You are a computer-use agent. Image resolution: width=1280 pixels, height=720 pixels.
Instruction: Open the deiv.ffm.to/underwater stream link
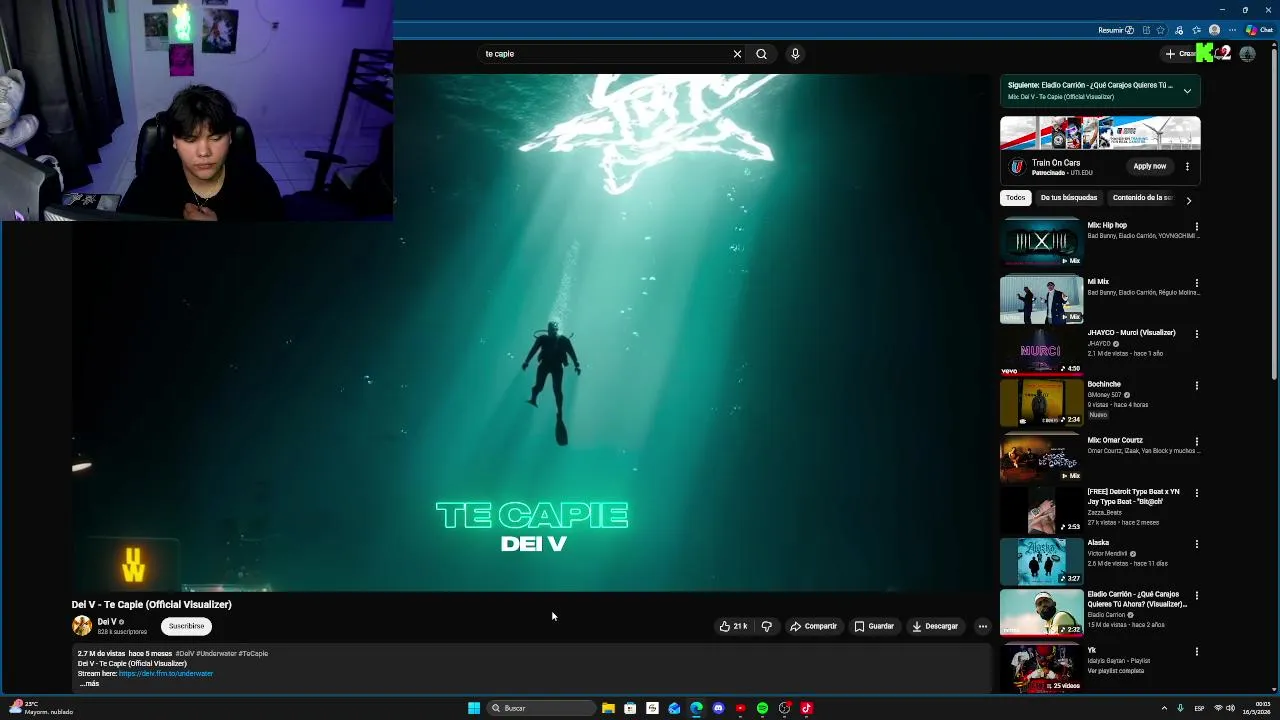(x=166, y=674)
